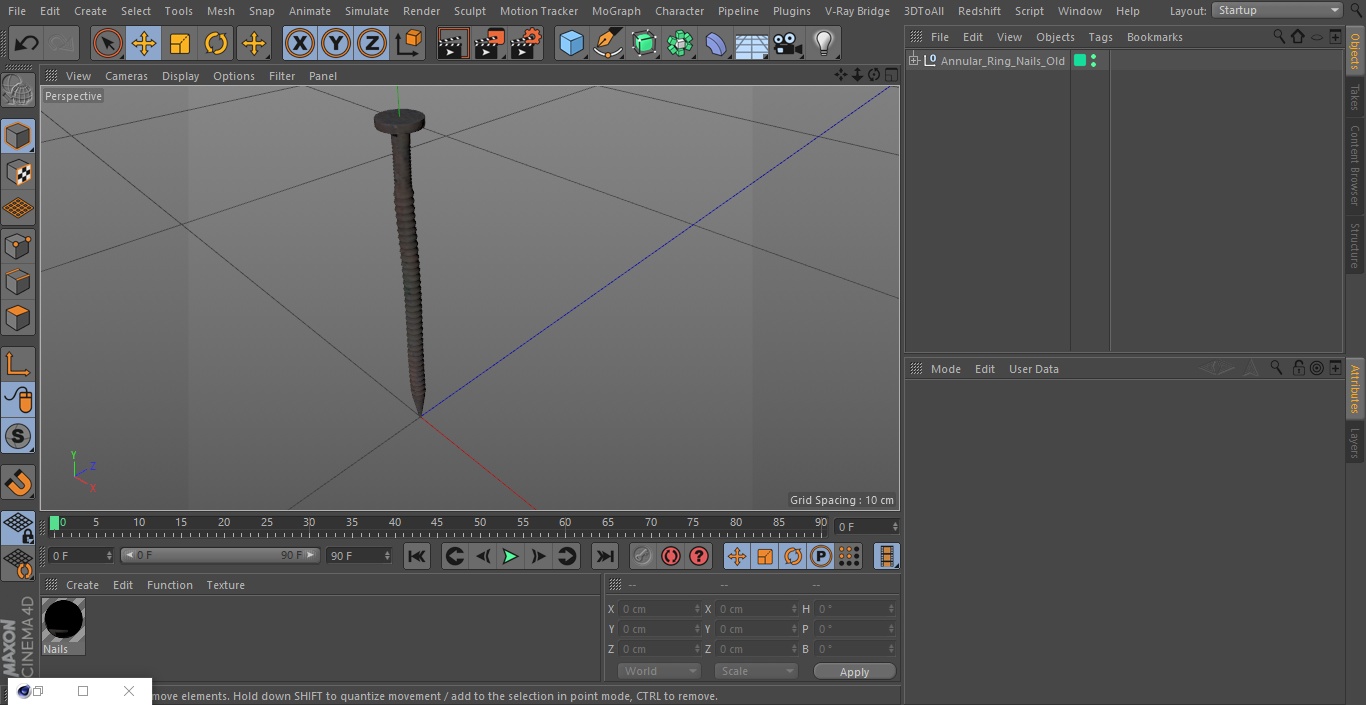Open the Content Browser side tab
Viewport: 1366px width, 705px height.
coord(1355,165)
